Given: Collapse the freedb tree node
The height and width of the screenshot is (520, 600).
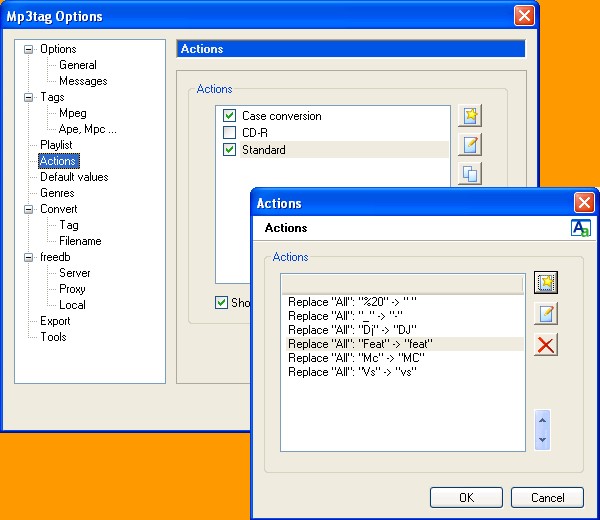Looking at the screenshot, I should pos(29,257).
